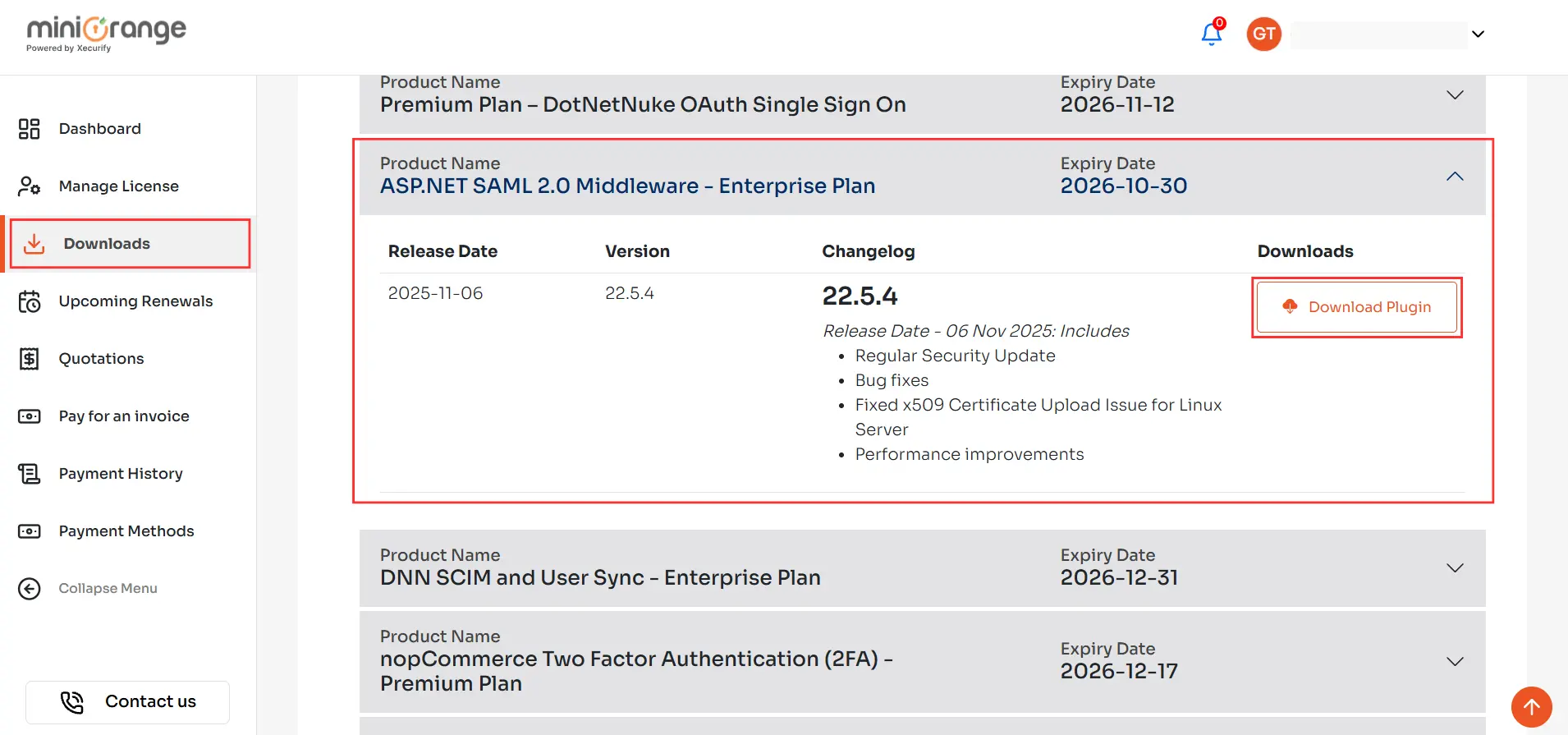Click the cloud download icon in Download Plugin
This screenshot has height=735, width=1568.
1290,306
